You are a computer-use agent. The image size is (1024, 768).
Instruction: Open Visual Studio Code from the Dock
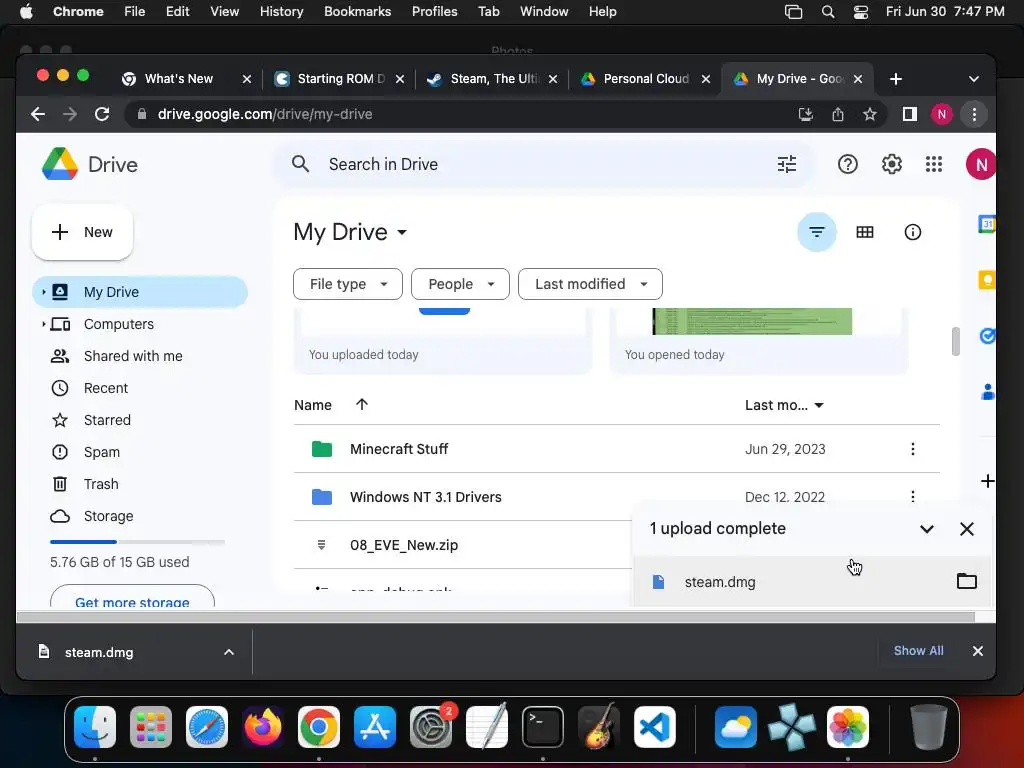coord(655,727)
